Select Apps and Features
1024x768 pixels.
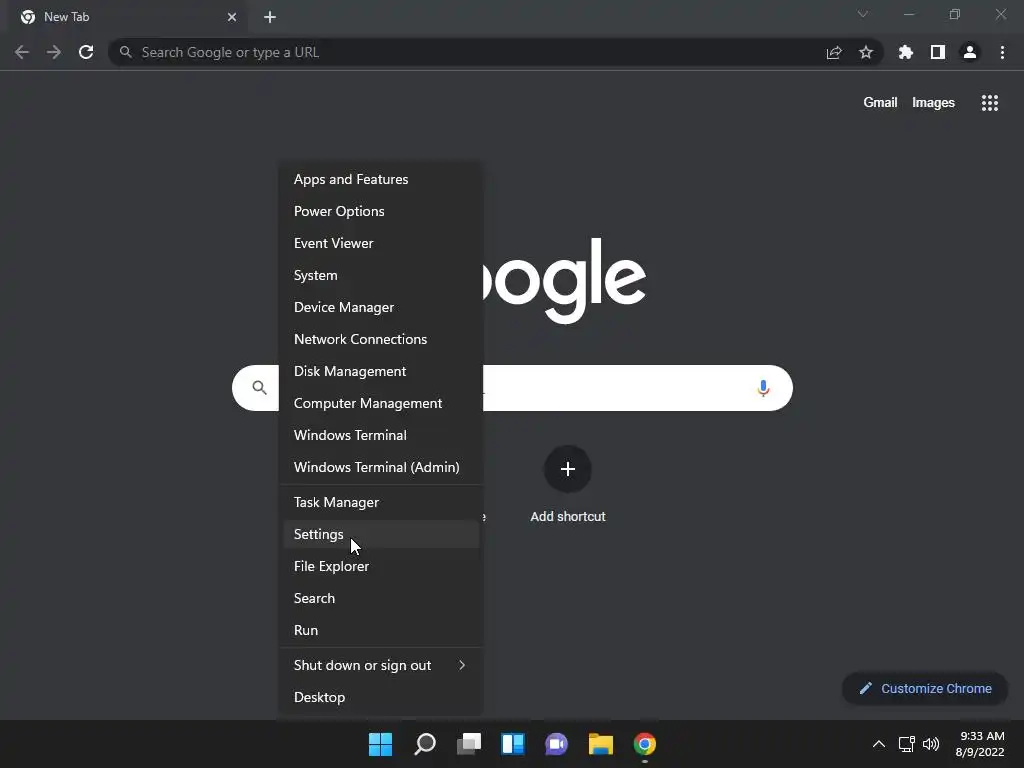tap(381, 179)
